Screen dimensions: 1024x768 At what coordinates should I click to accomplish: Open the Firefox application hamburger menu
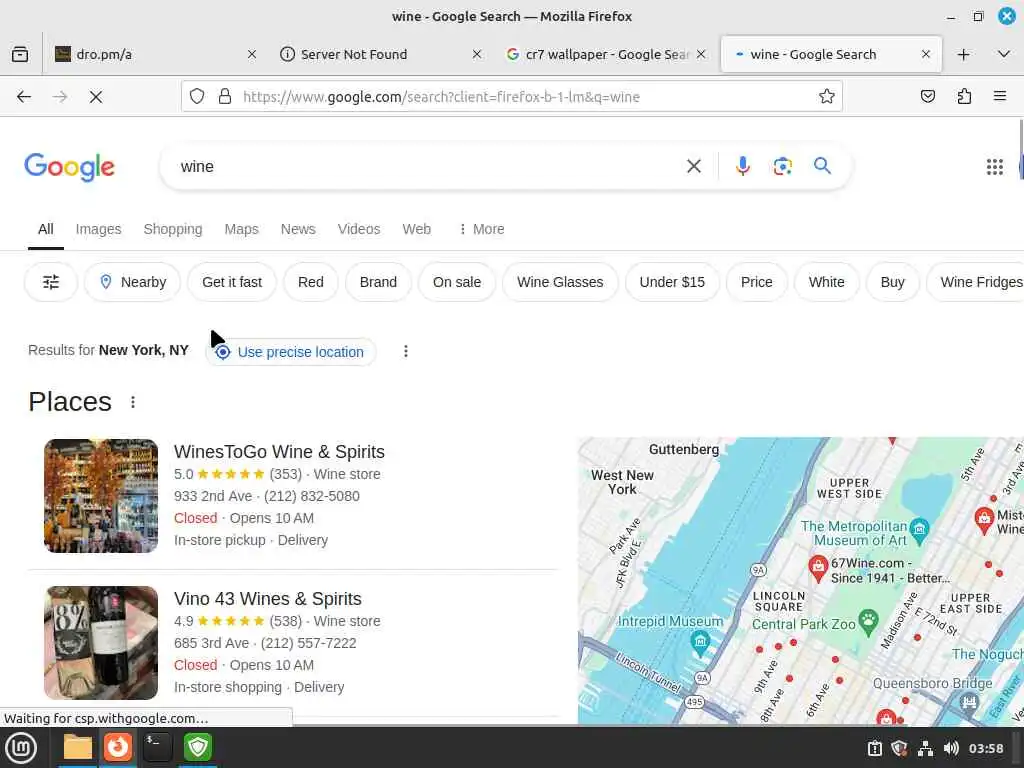(x=1000, y=97)
